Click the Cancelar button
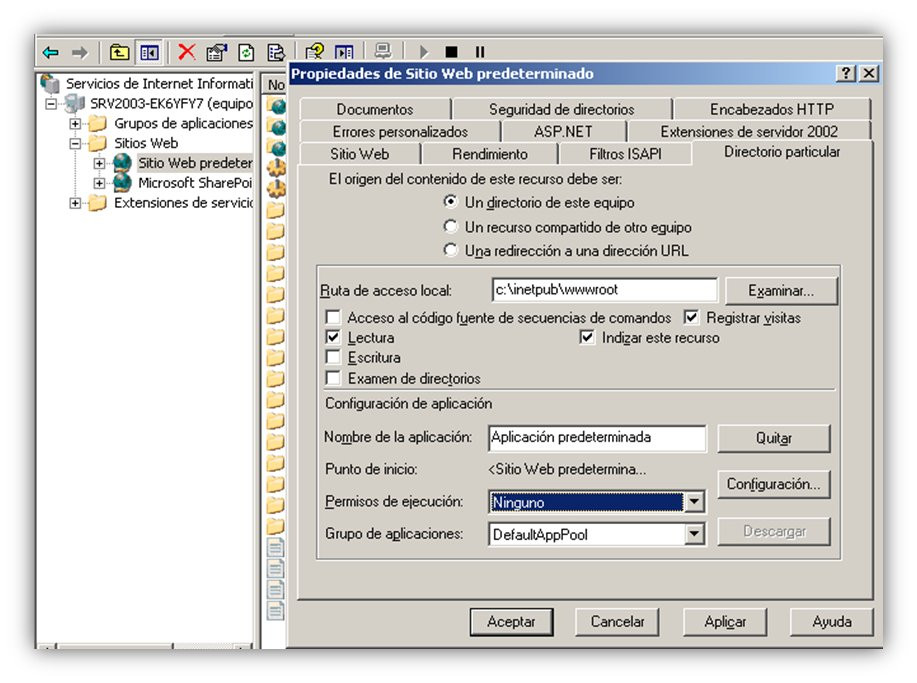This screenshot has height=683, width=917. tap(617, 622)
